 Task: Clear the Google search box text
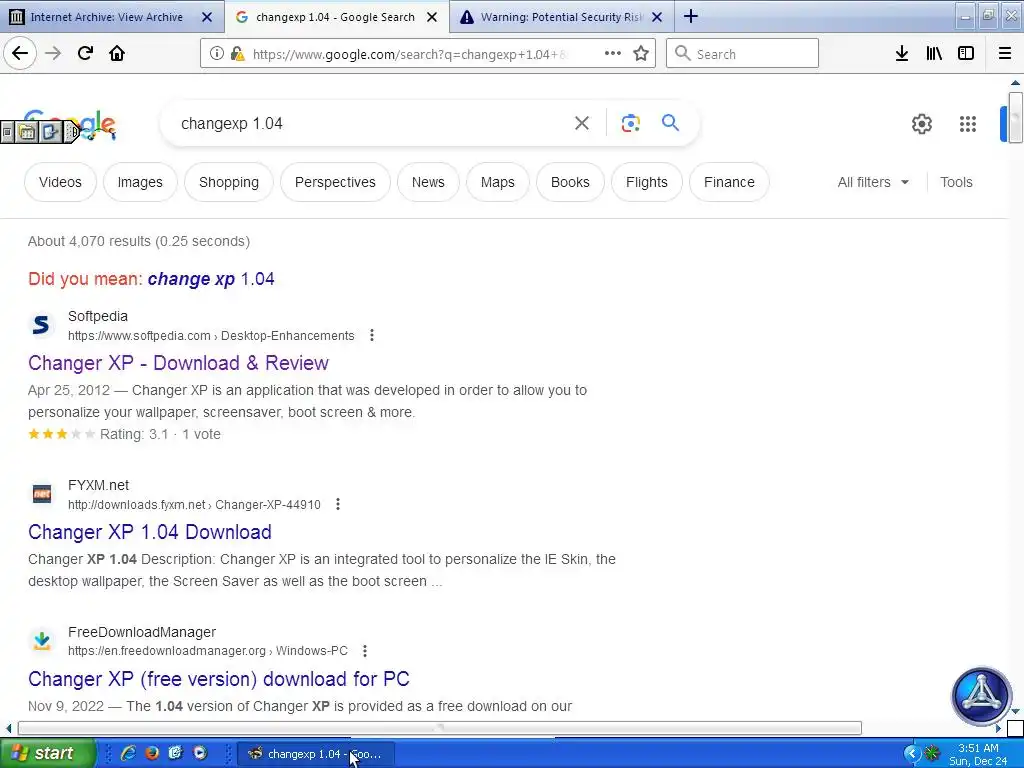tap(582, 123)
